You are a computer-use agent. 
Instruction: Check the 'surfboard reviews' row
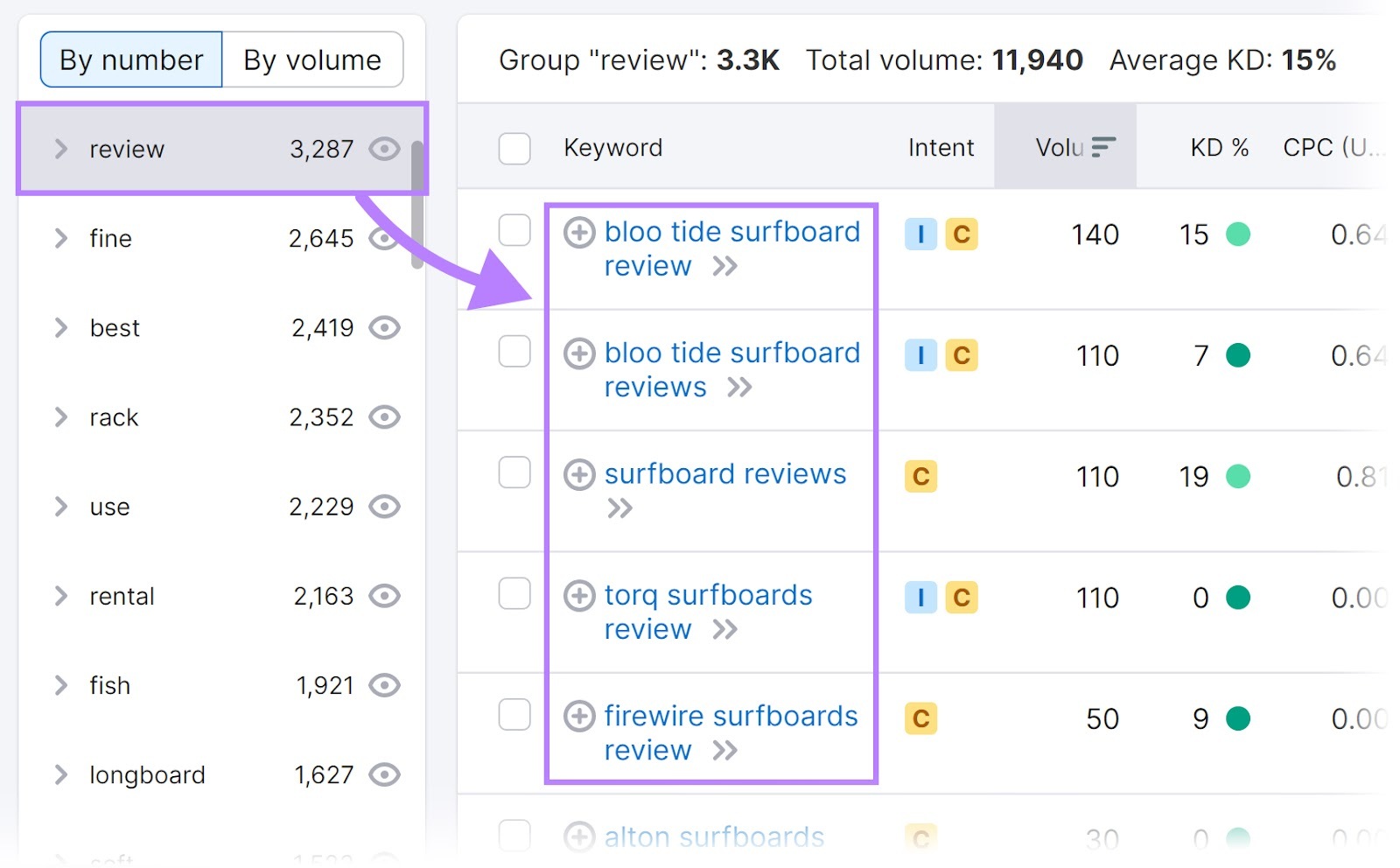tap(514, 472)
